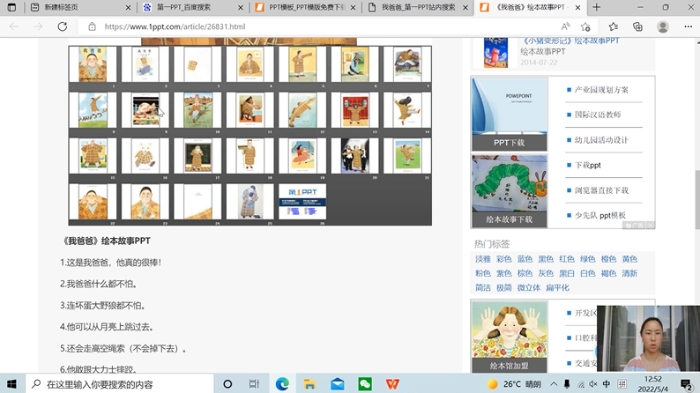The width and height of the screenshot is (700, 393).
Task: Open the 第1PPT slide thumbnail
Action: pyautogui.click(x=302, y=201)
